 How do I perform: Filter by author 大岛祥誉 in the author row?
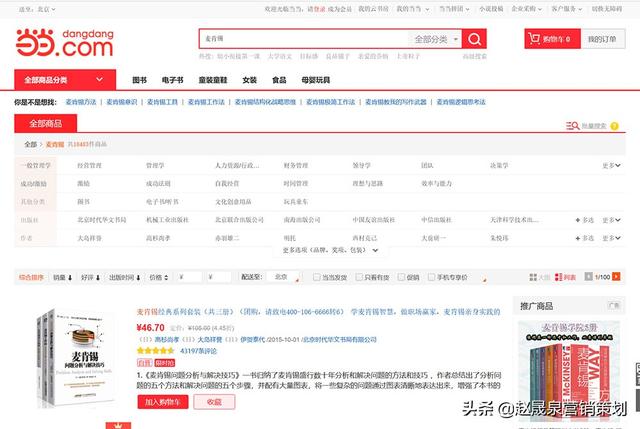coord(89,238)
